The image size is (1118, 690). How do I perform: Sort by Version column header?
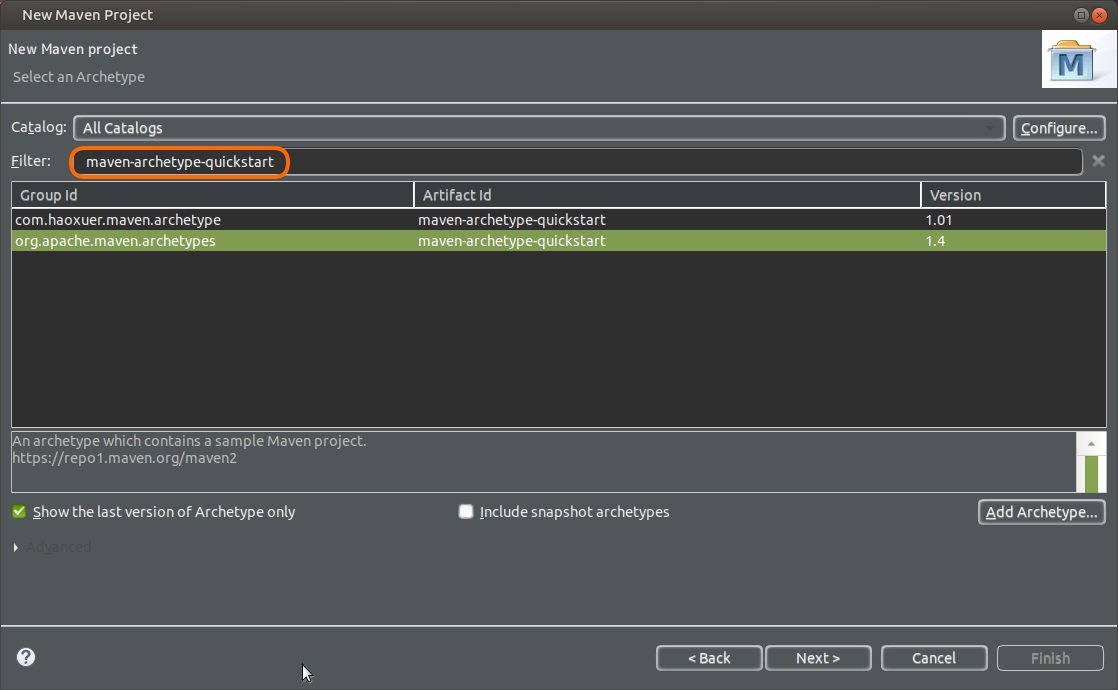coord(1012,195)
